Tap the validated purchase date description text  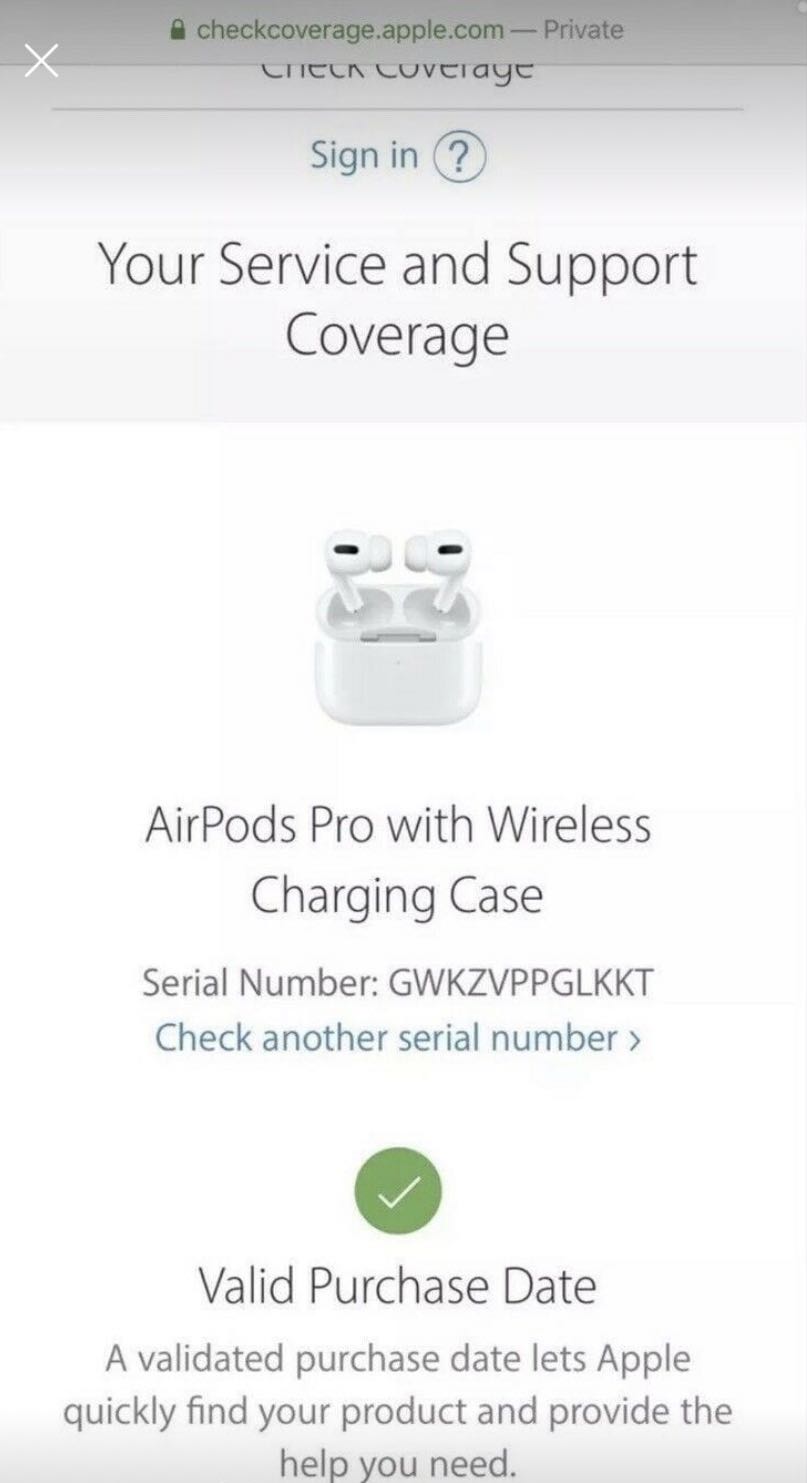[398, 1412]
